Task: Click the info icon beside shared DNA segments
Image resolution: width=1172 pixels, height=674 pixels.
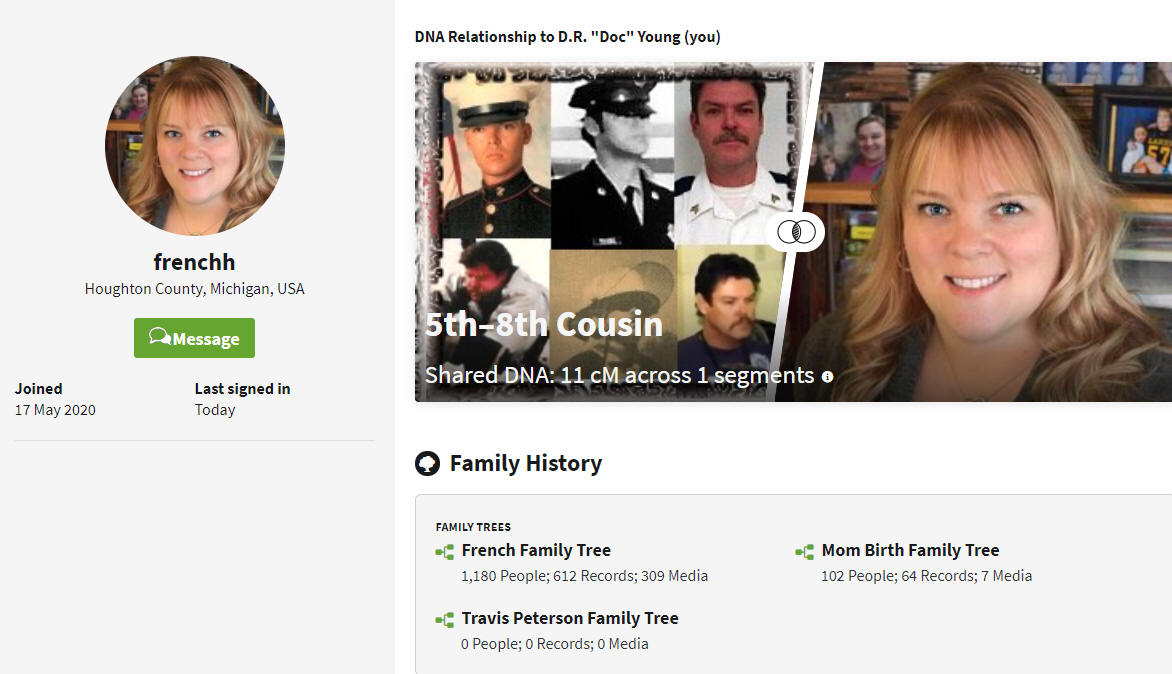Action: 827,377
